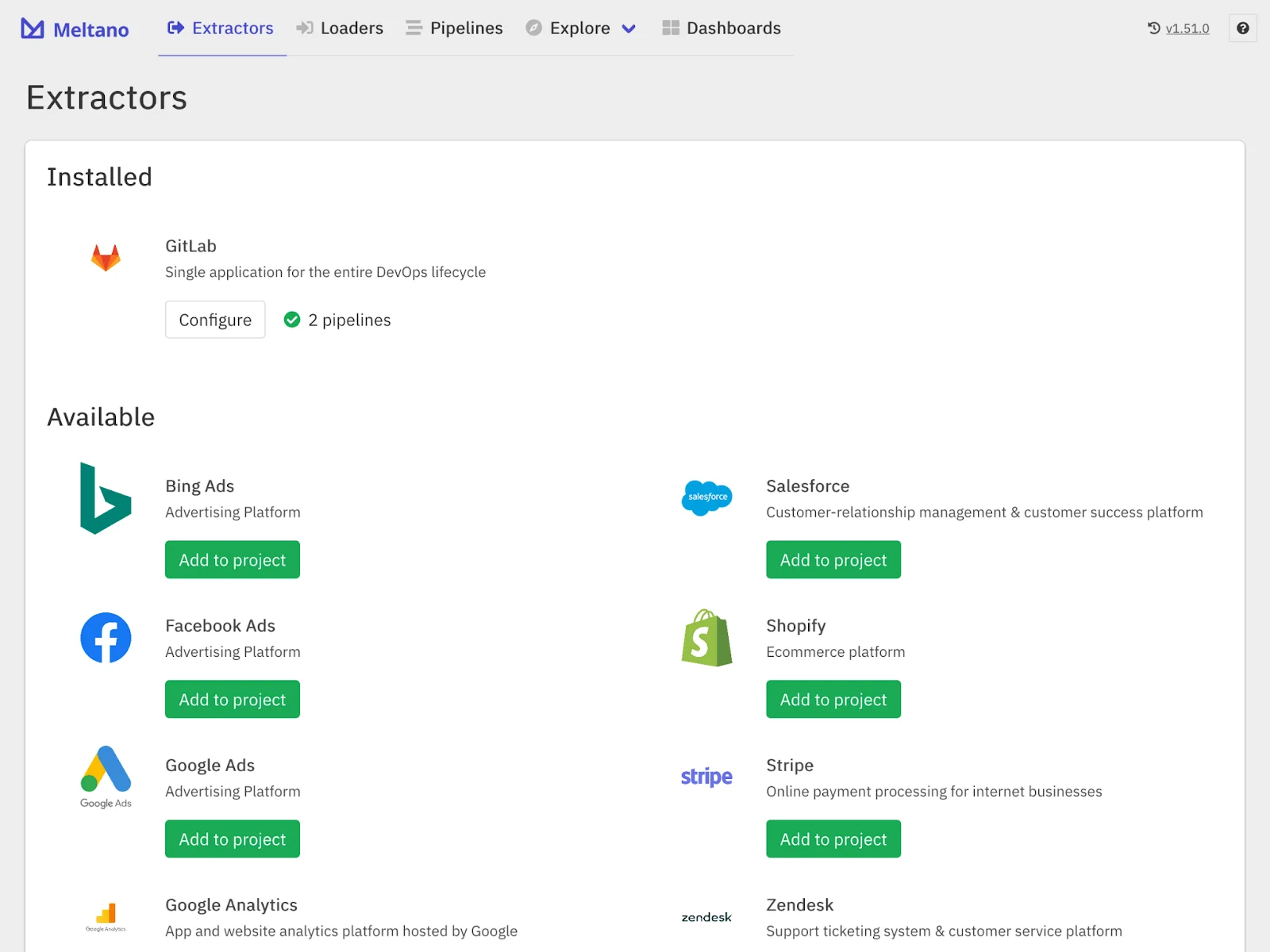
Task: Open the help icon in the top right
Action: pos(1242,29)
